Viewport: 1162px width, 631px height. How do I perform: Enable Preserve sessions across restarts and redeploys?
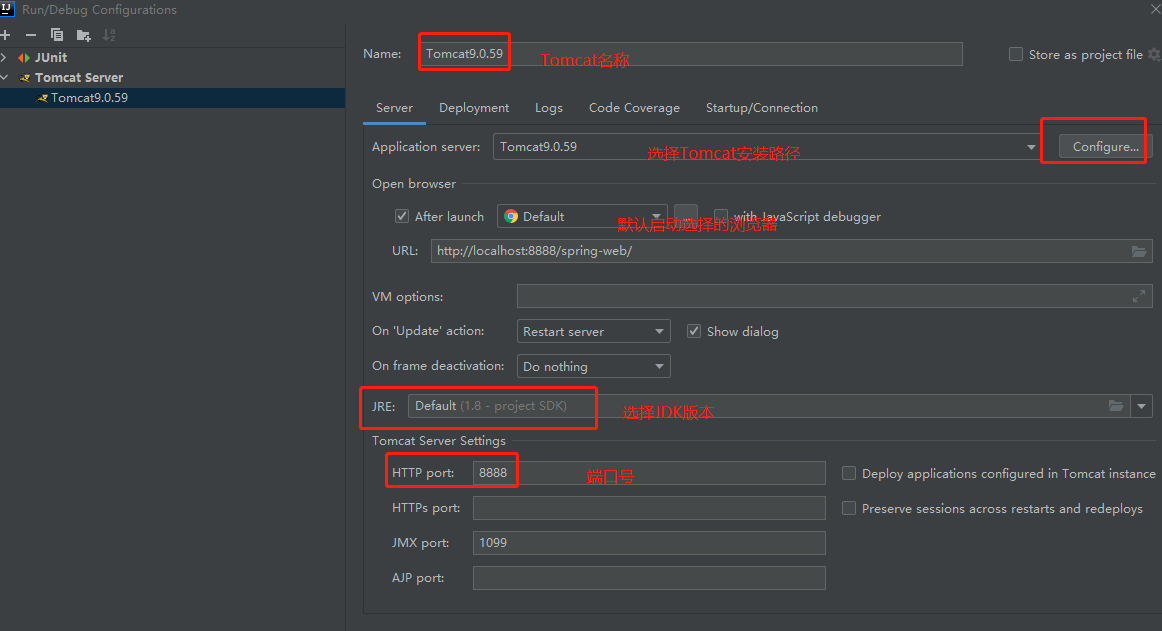tap(849, 508)
